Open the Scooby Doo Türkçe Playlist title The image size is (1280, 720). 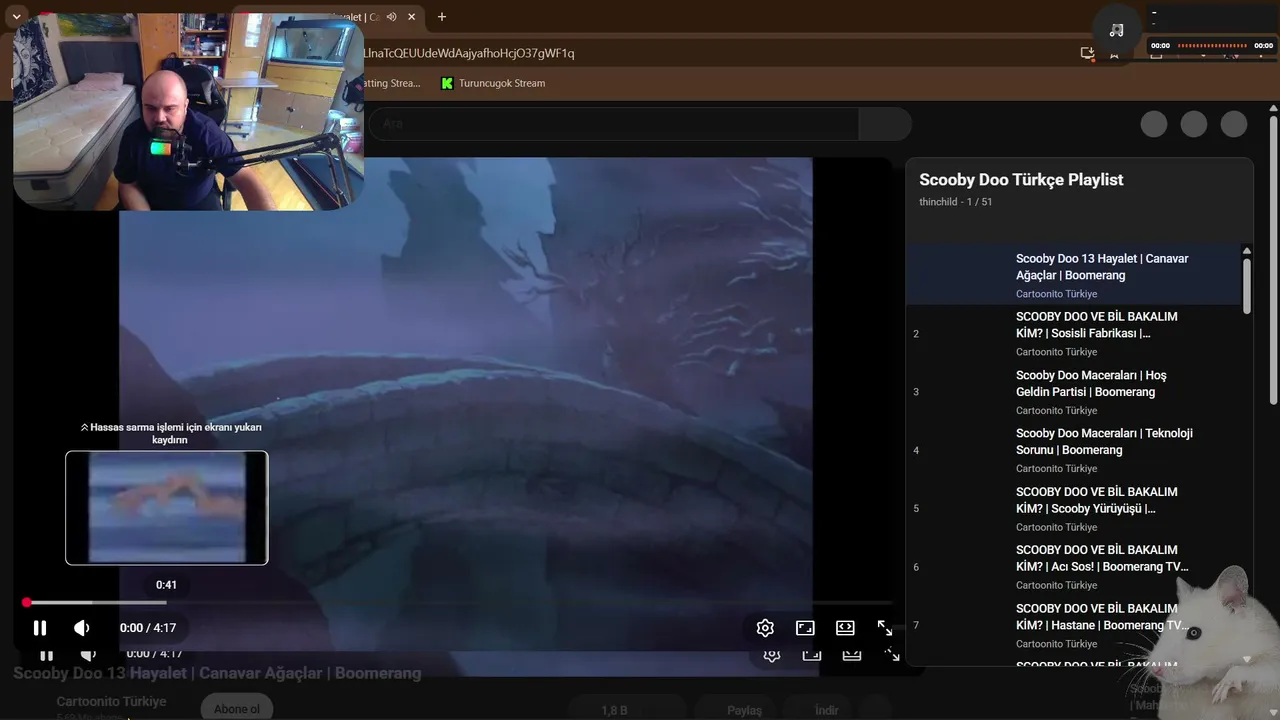[x=1021, y=180]
